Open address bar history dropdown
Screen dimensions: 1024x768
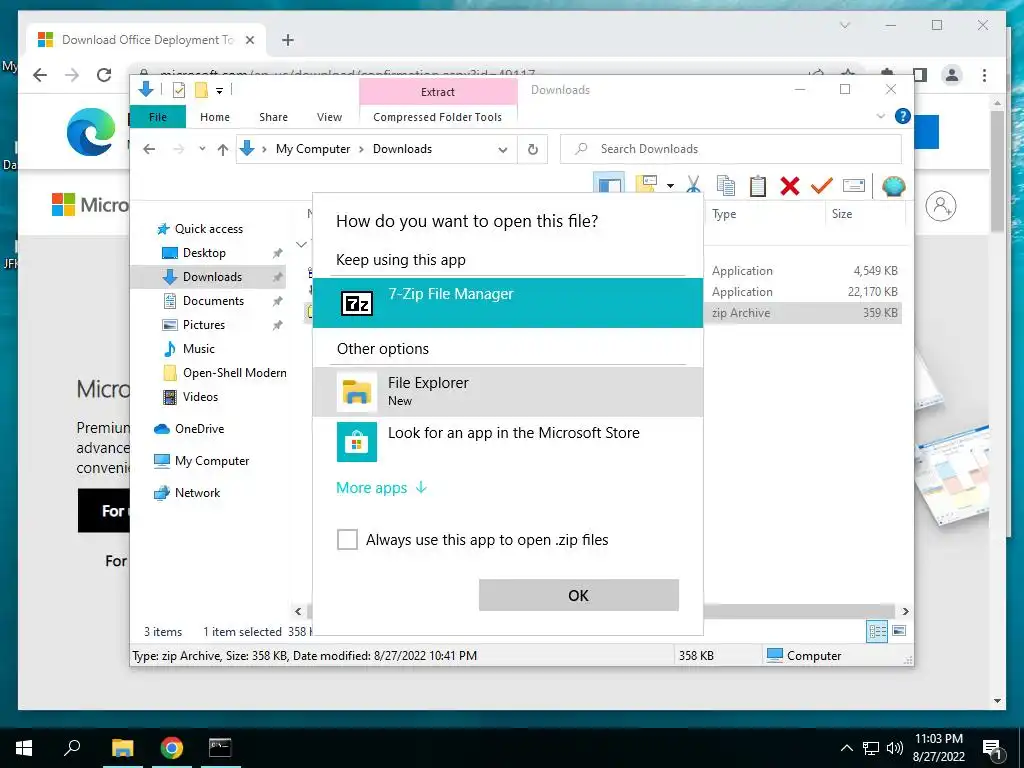[503, 150]
